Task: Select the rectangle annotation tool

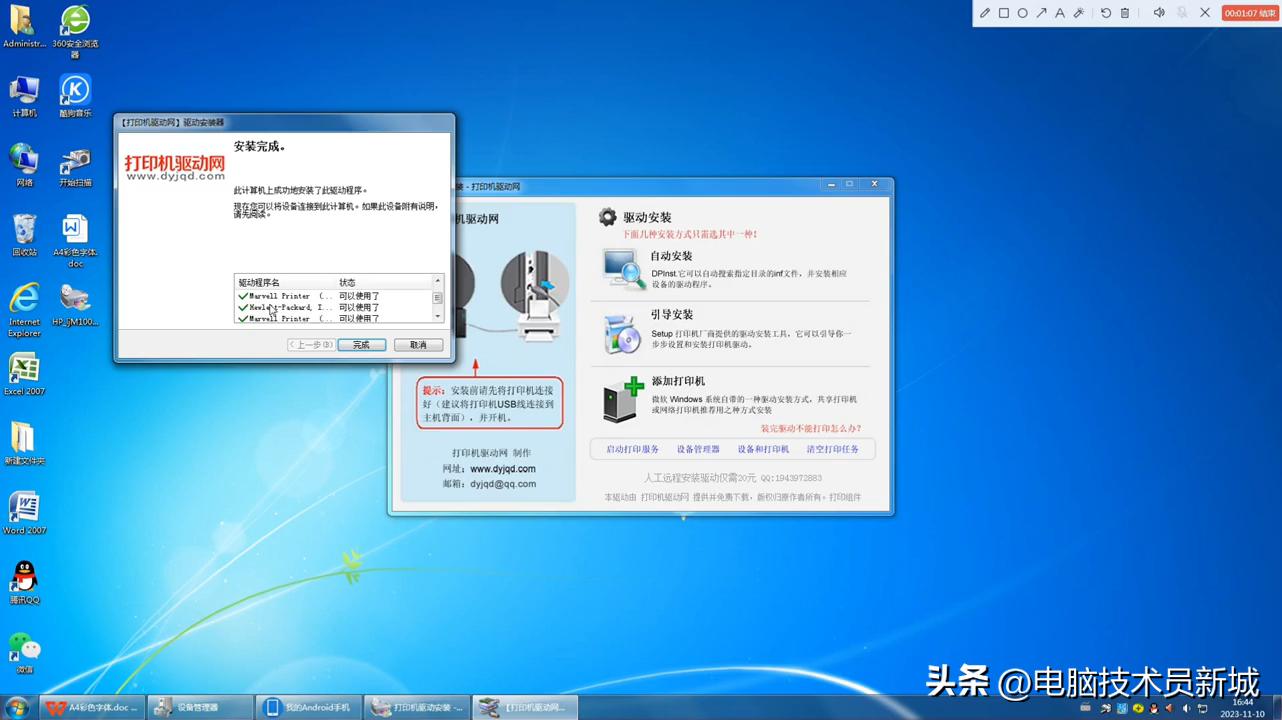Action: (1004, 13)
